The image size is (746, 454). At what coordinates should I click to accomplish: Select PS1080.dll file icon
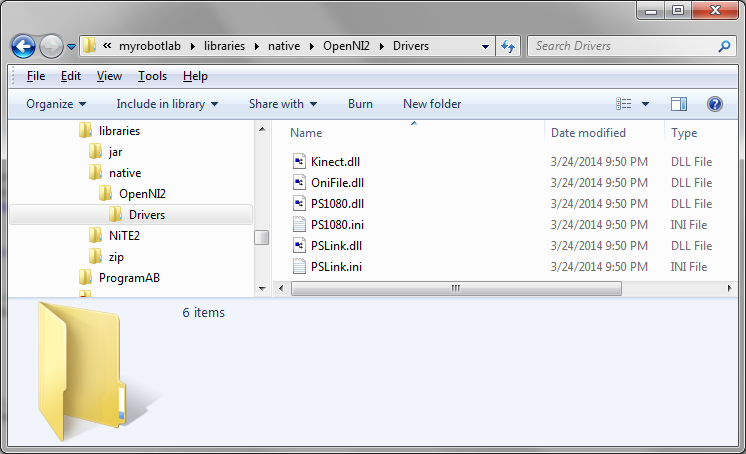(x=299, y=203)
